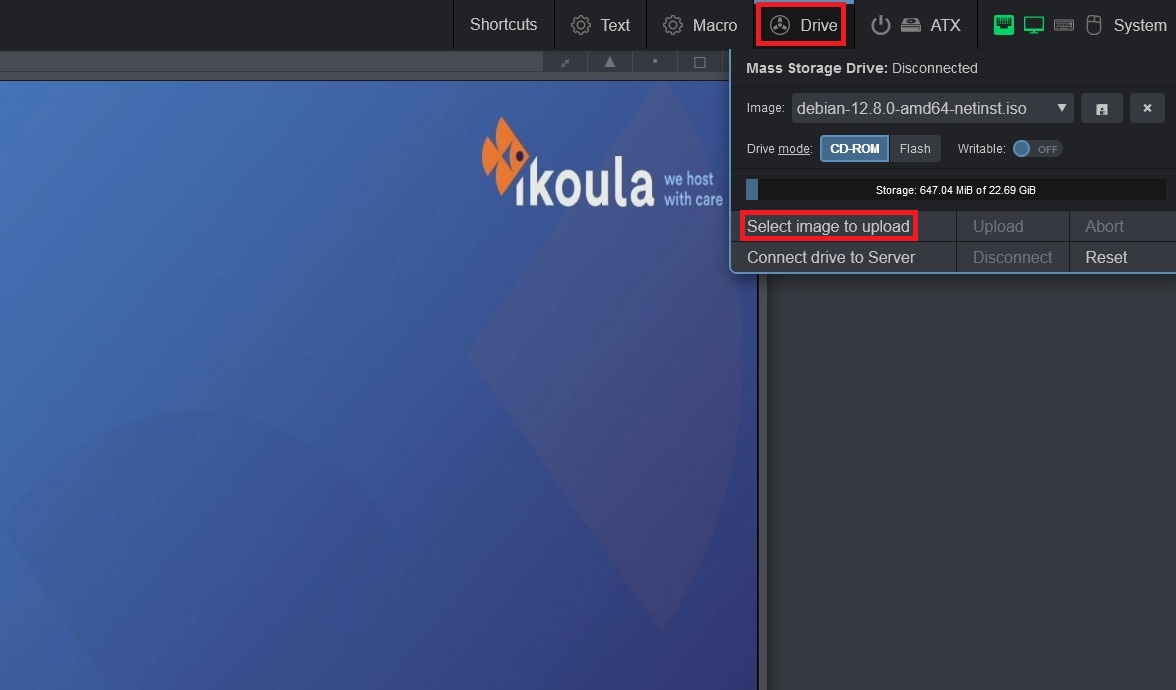Screen dimensions: 1176x690
Task: Toggle the Writable switch
Action: coord(1036,148)
